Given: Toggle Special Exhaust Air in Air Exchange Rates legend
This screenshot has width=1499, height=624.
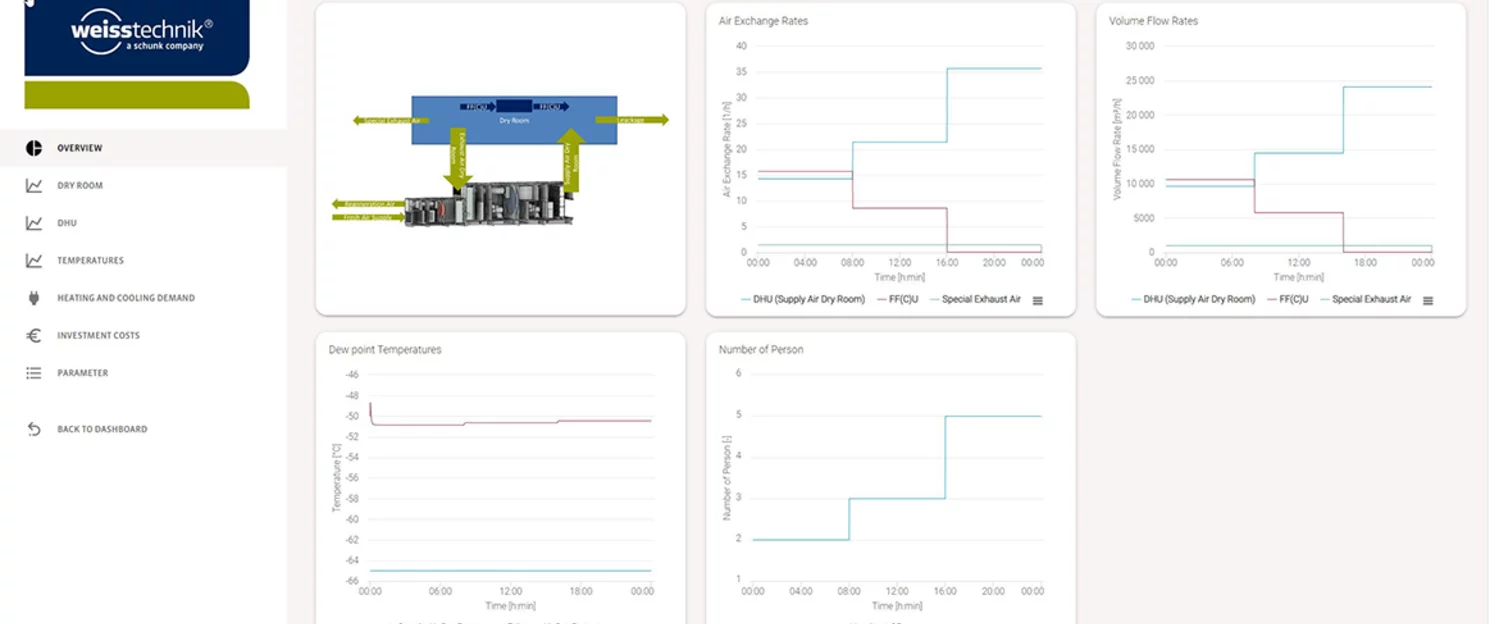Looking at the screenshot, I should (x=975, y=299).
